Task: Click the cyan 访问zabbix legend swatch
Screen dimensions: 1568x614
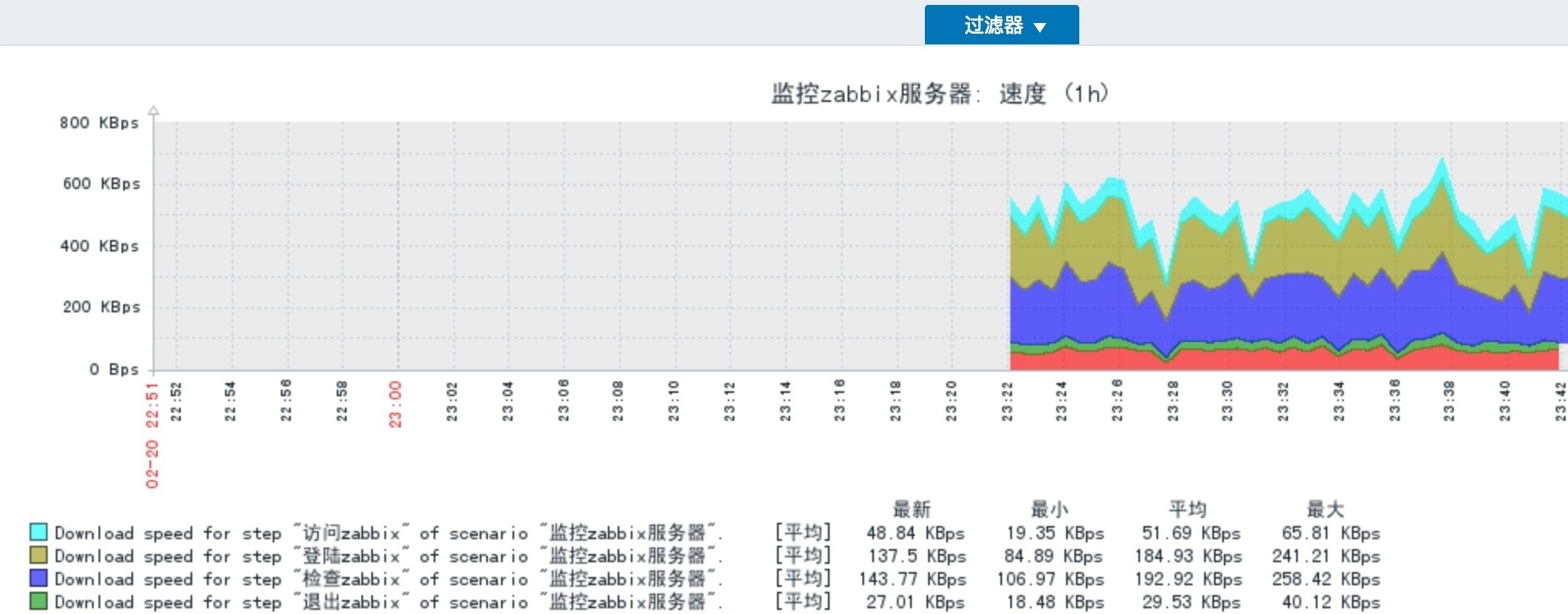Action: (x=38, y=532)
